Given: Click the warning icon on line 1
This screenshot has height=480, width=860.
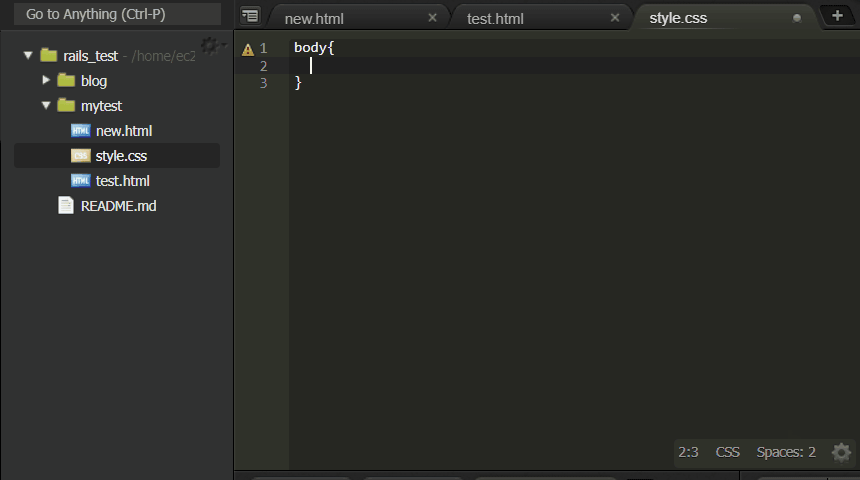Looking at the screenshot, I should click(248, 50).
